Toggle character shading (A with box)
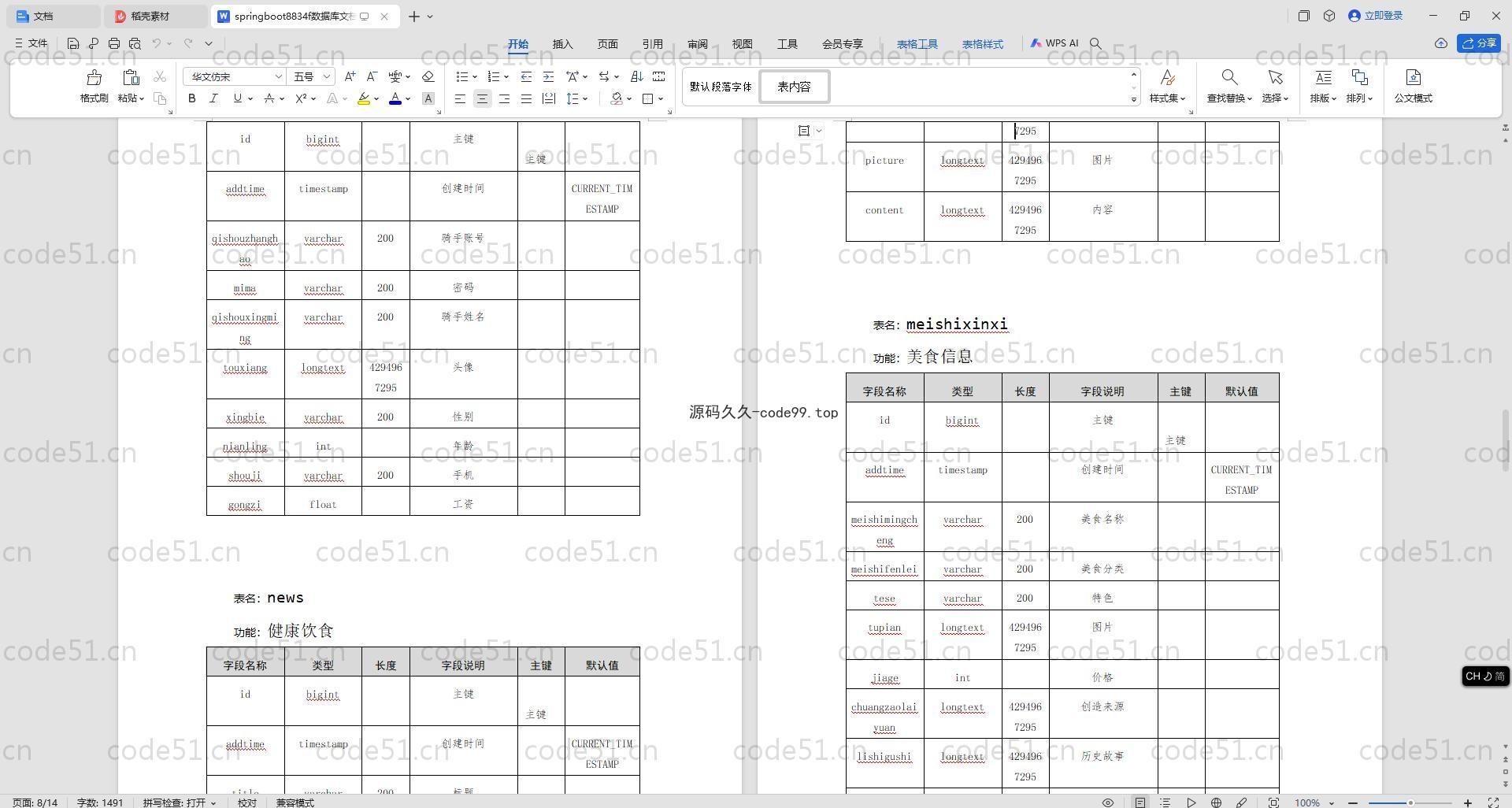The image size is (1512, 808). click(x=428, y=98)
